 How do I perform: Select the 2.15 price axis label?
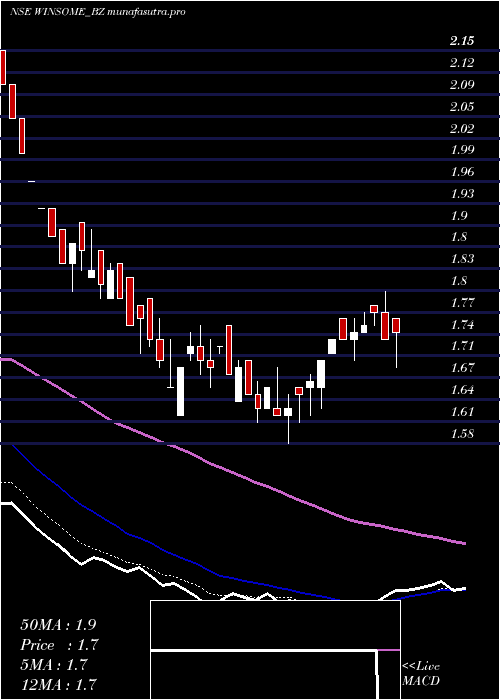(x=462, y=42)
